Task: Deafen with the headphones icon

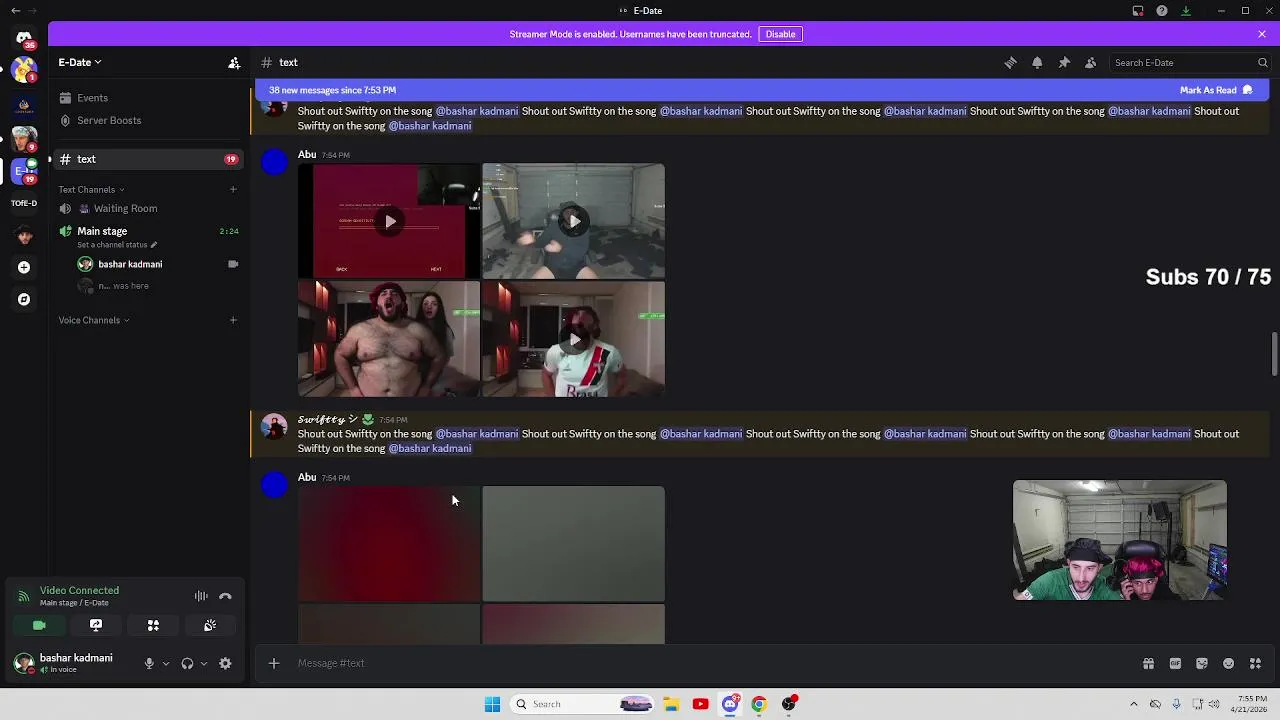Action: (x=187, y=663)
